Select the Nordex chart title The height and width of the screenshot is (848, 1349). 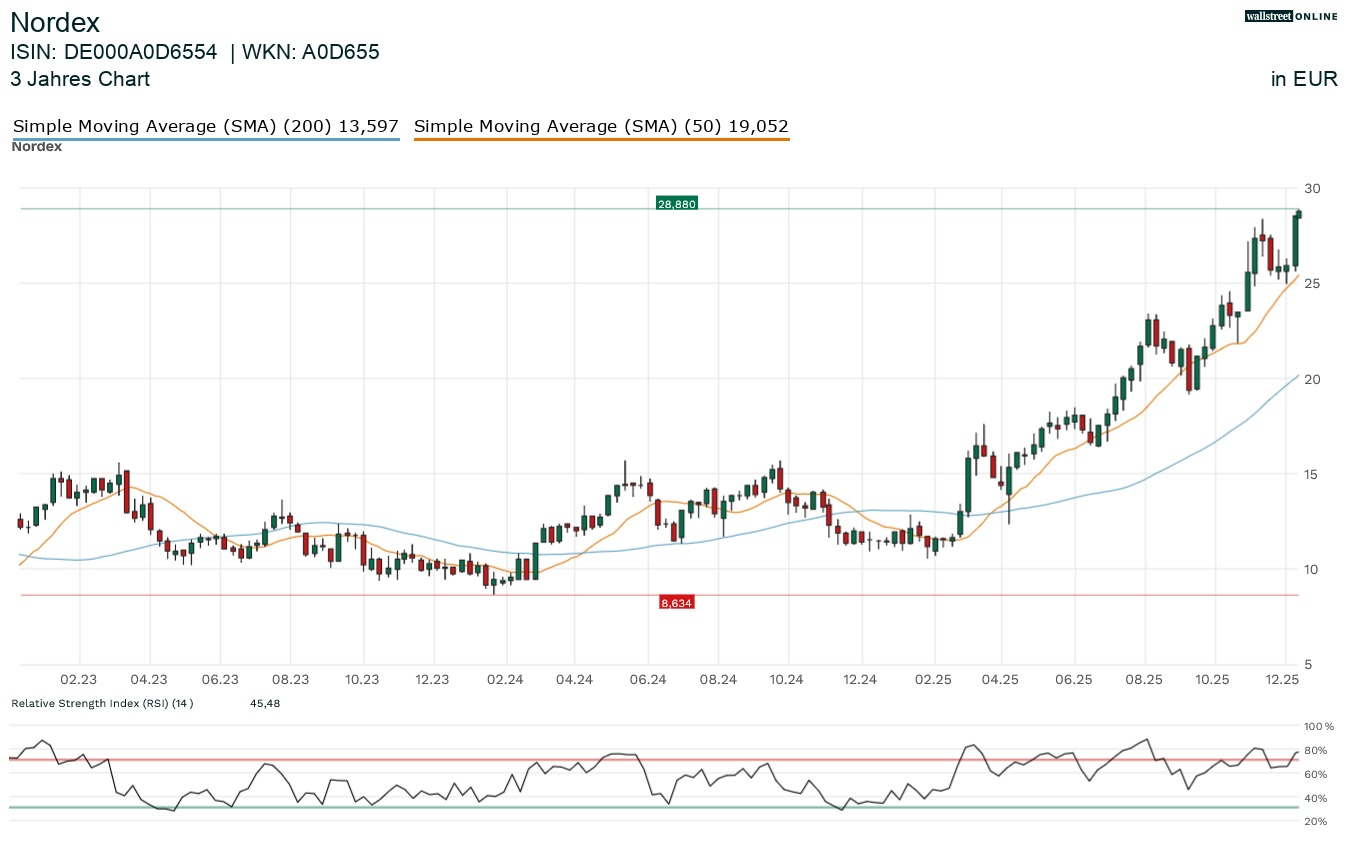tap(54, 22)
